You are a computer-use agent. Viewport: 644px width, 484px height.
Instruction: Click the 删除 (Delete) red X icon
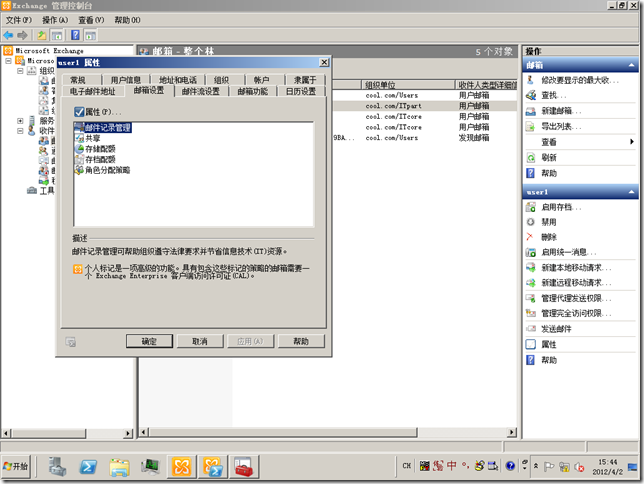pos(531,237)
